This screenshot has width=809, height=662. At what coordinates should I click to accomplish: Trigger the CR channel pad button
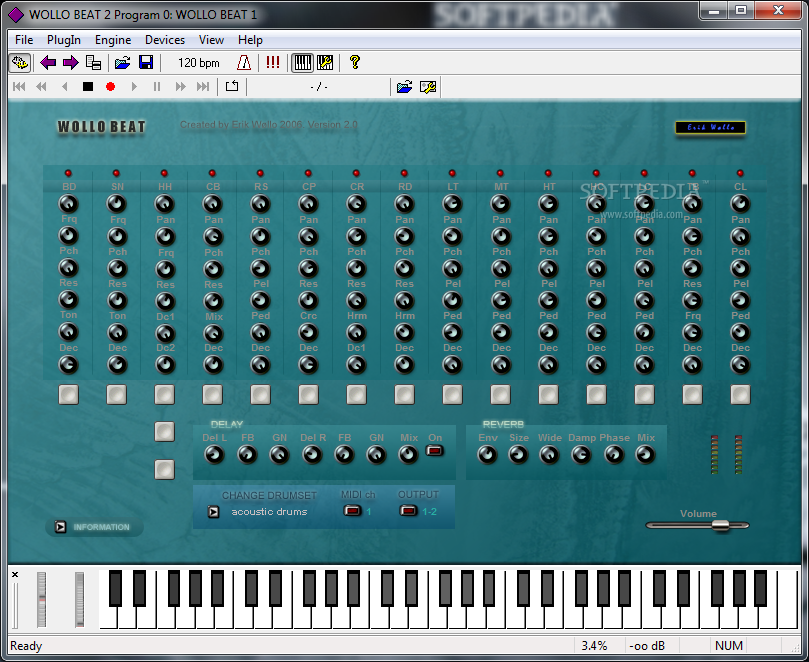[x=357, y=395]
